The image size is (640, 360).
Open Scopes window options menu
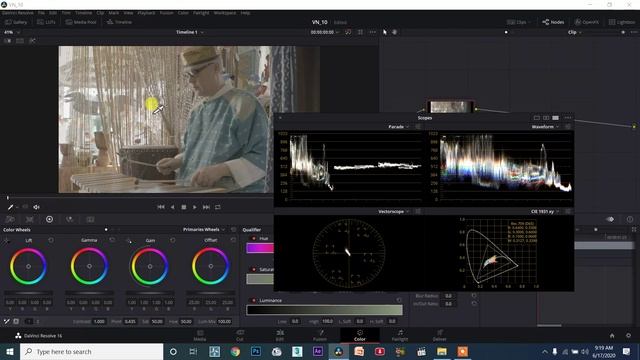[x=568, y=118]
